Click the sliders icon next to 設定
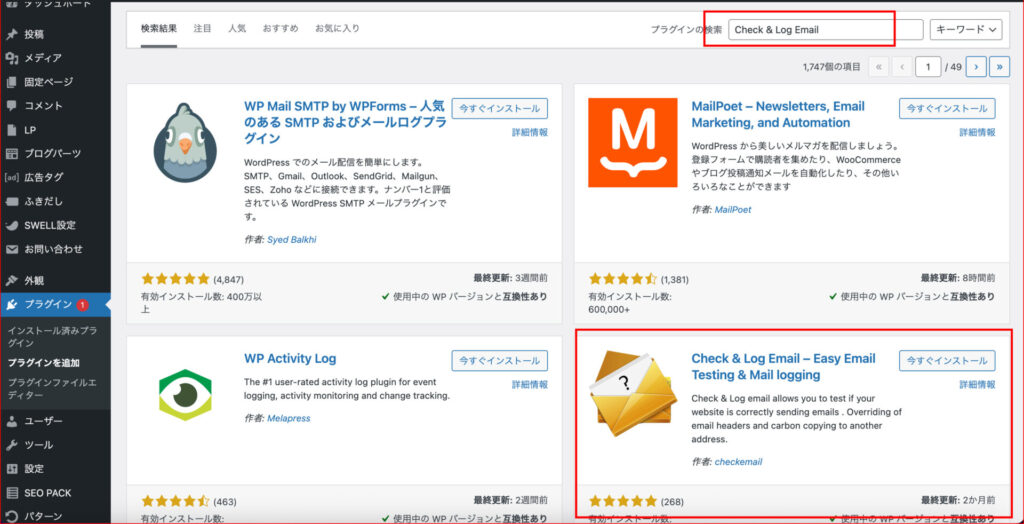This screenshot has width=1024, height=524. pos(12,468)
